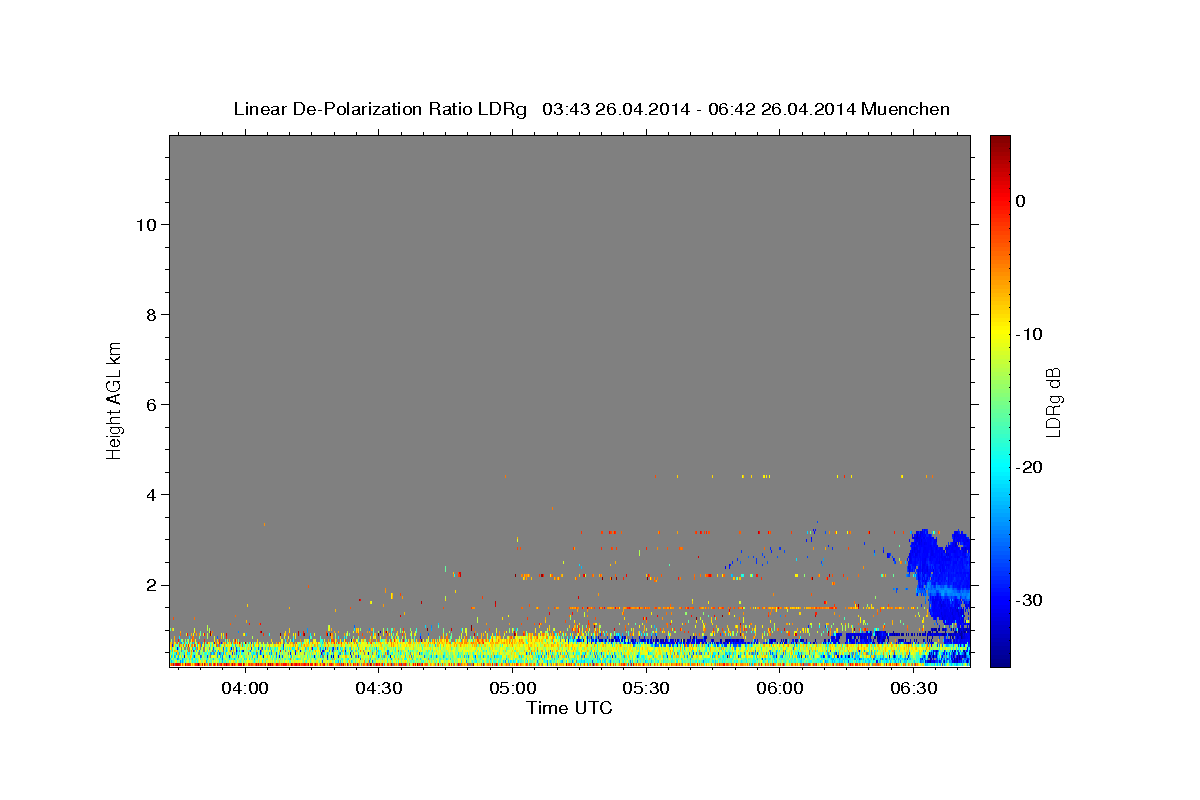The width and height of the screenshot is (1200, 800).
Task: Pick the dark red top of colorbar
Action: 1000,142
